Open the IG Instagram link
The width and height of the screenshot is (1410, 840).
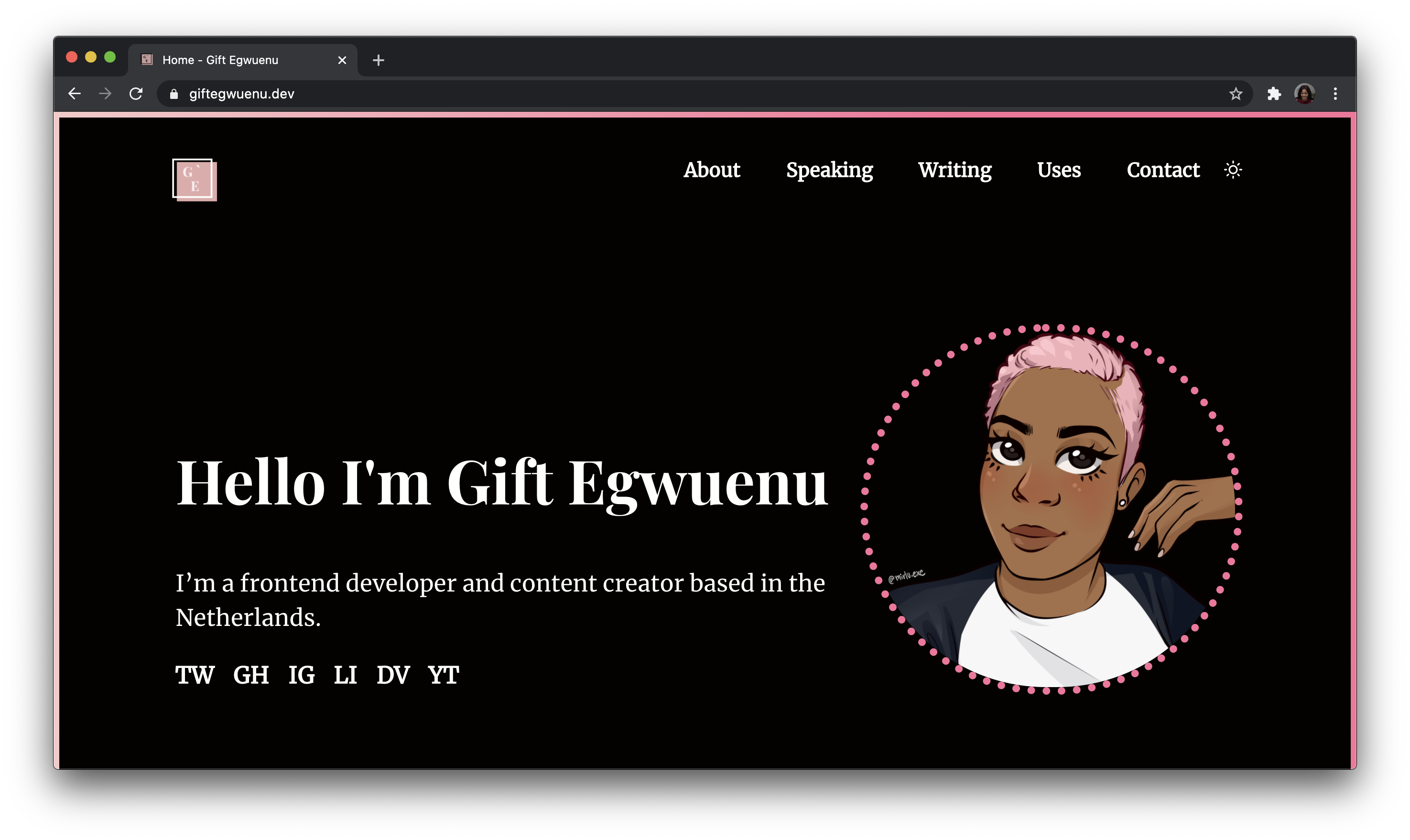coord(301,675)
